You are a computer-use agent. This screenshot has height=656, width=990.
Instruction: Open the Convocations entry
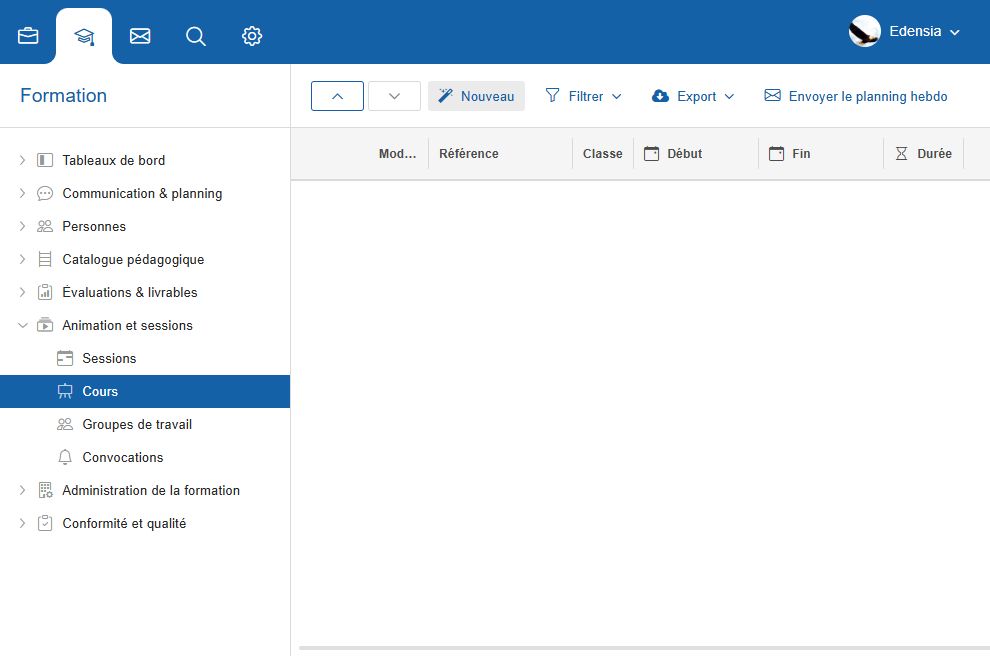coord(145,457)
